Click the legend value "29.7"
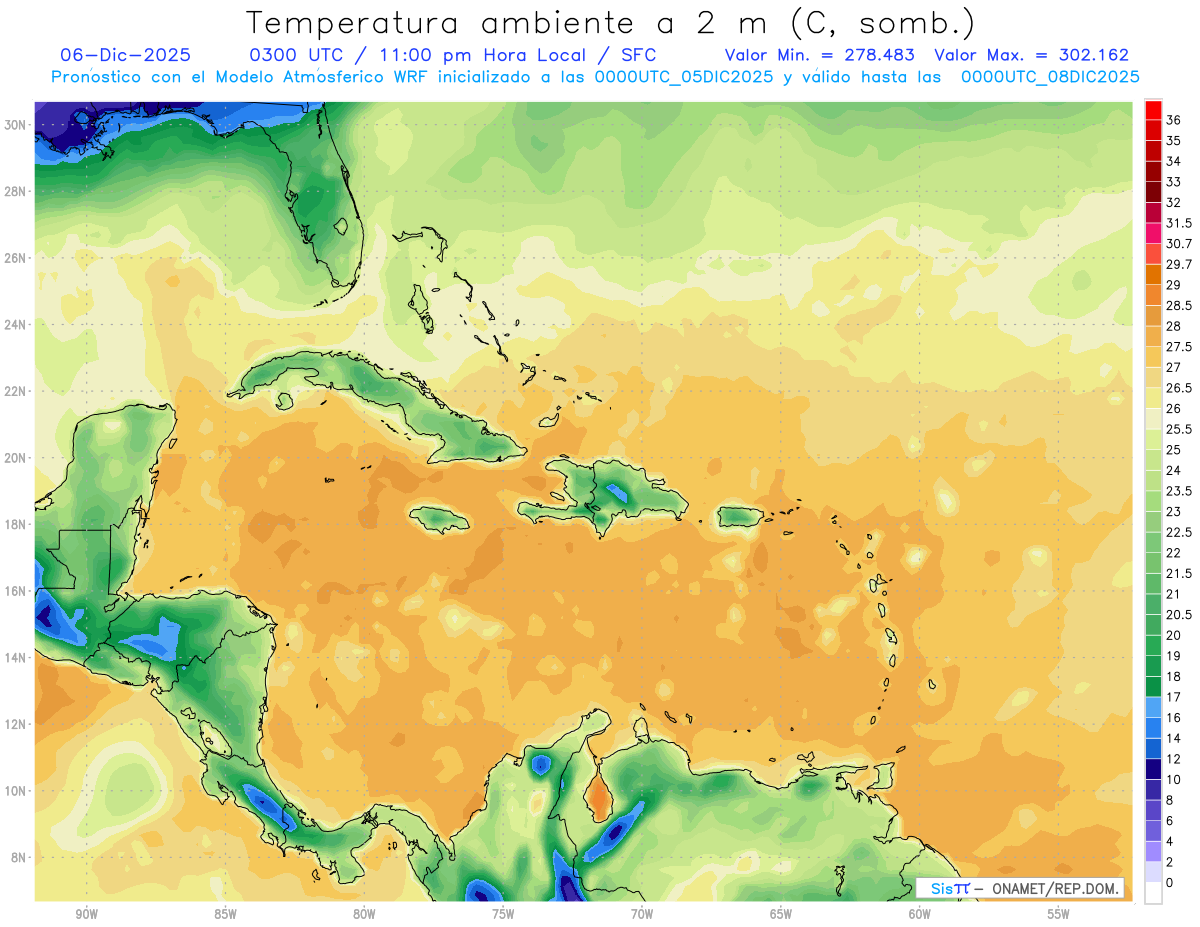The height and width of the screenshot is (927, 1200). (1179, 265)
